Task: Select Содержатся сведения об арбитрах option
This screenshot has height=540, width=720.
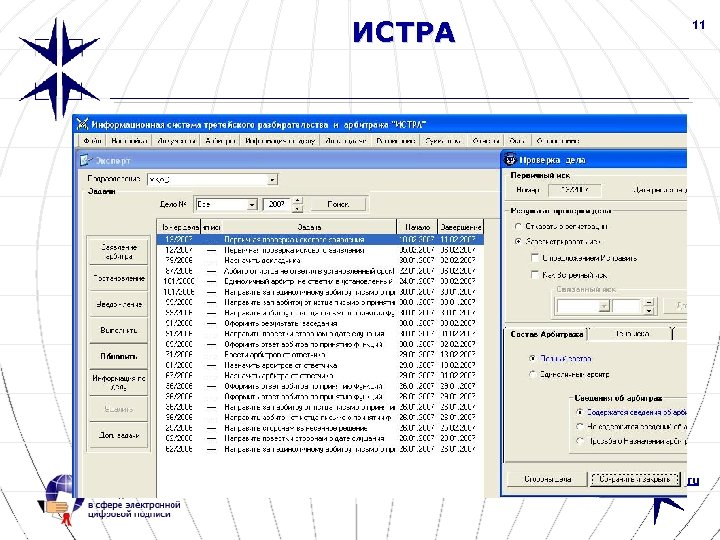Action: click(579, 412)
